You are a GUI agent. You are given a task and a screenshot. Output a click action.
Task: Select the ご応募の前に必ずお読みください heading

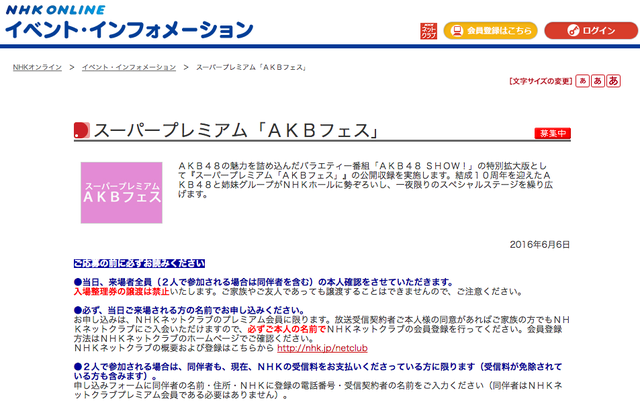(x=139, y=263)
